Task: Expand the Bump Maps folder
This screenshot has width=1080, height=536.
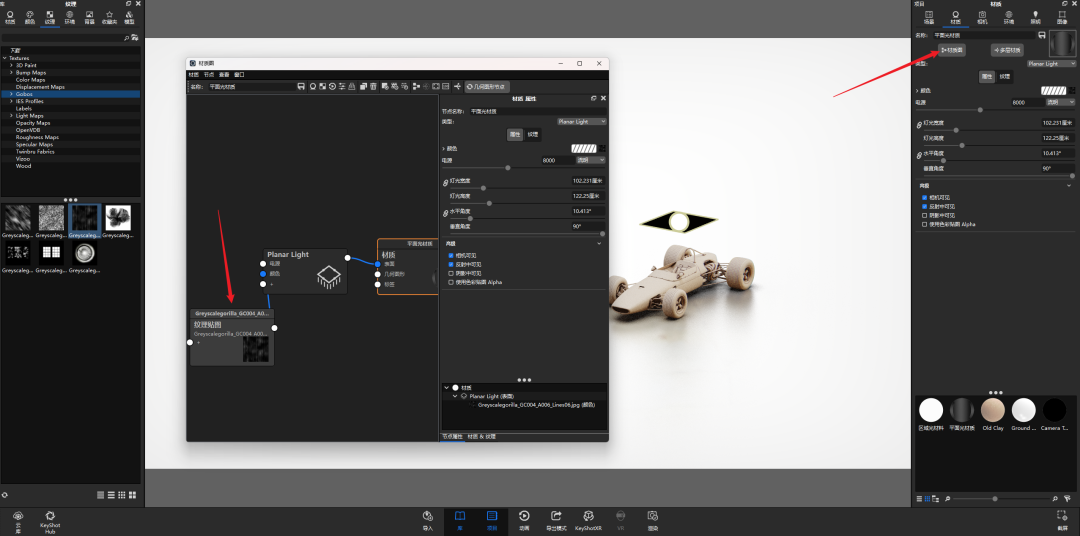Action: pos(11,72)
